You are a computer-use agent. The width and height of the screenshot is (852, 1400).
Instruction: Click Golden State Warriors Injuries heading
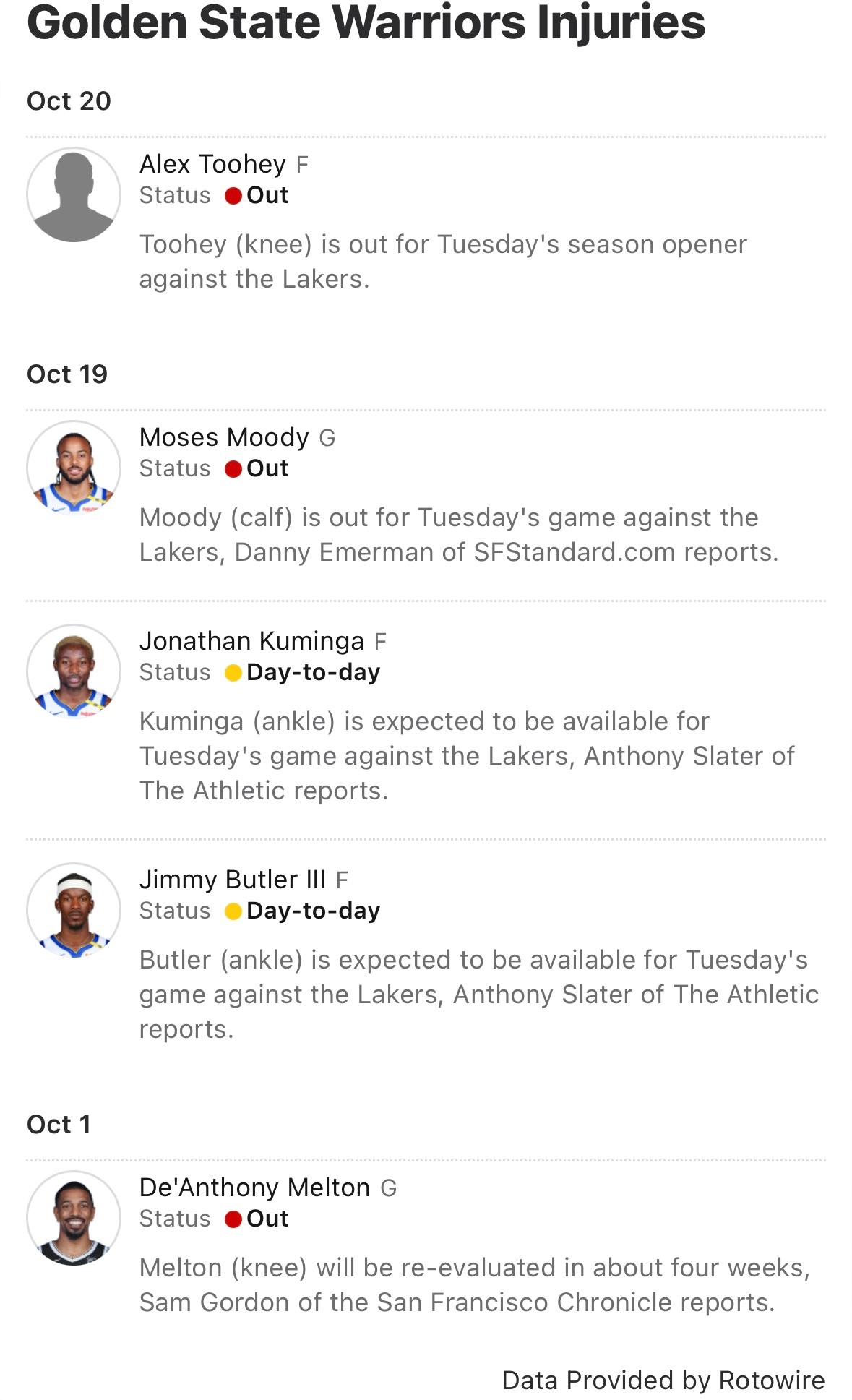point(366,22)
